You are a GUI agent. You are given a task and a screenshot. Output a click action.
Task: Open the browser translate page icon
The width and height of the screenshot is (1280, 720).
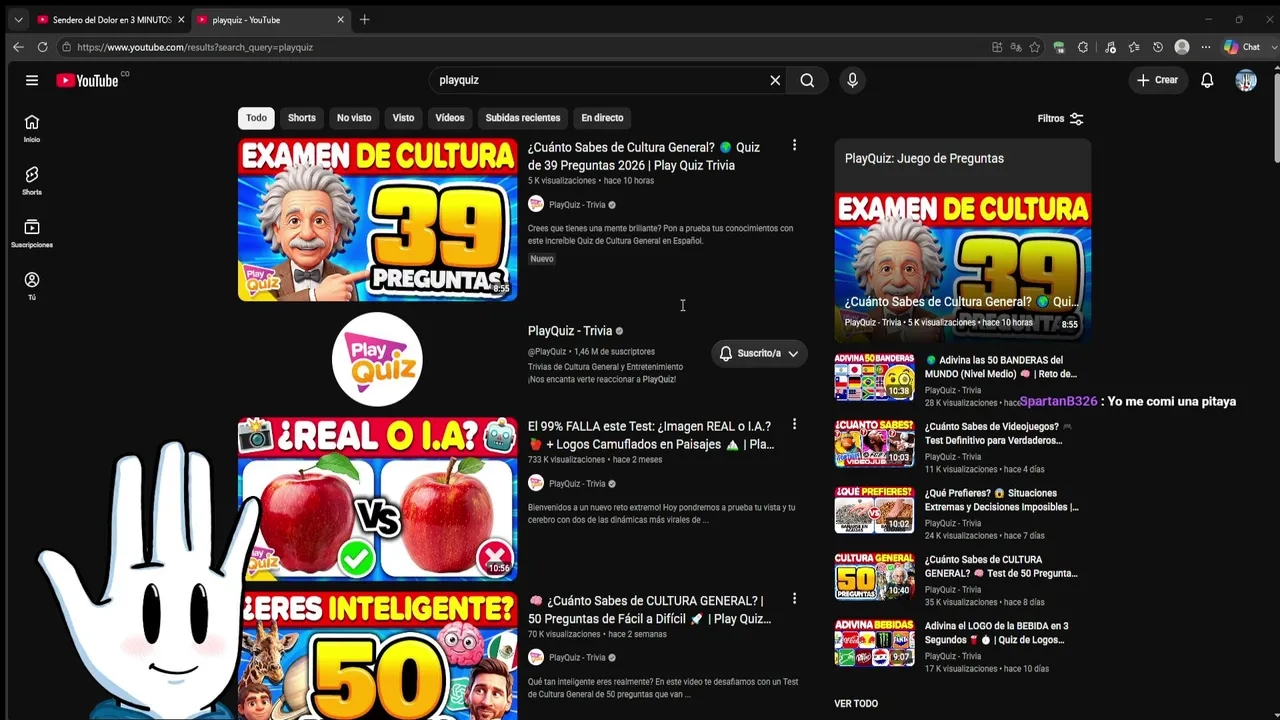pos(1016,47)
